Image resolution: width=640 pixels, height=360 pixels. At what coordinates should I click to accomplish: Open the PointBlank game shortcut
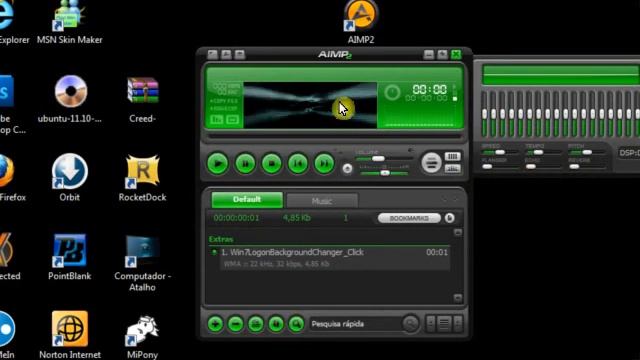pos(69,257)
